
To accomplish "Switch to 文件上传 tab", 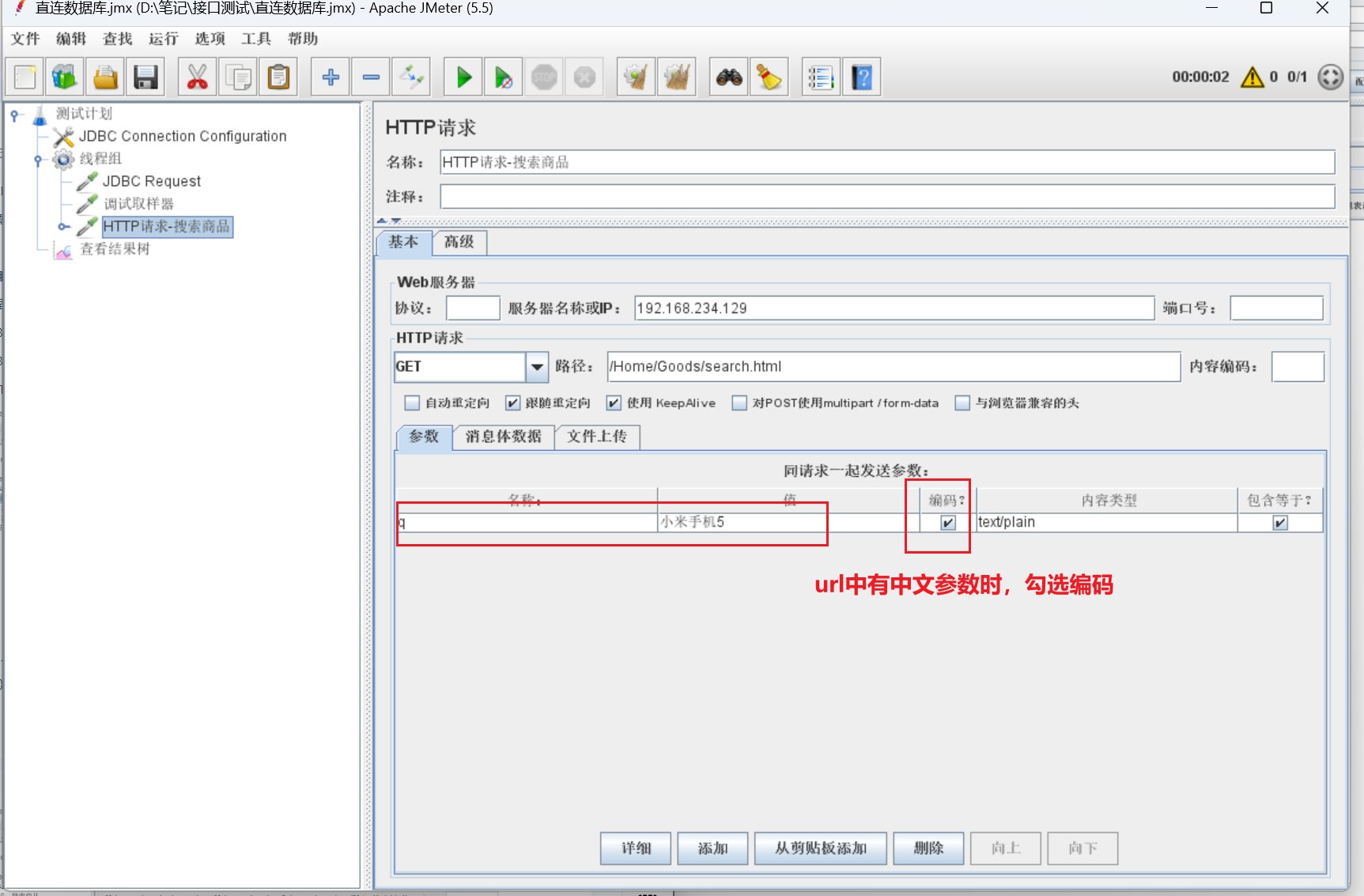I will (x=597, y=437).
